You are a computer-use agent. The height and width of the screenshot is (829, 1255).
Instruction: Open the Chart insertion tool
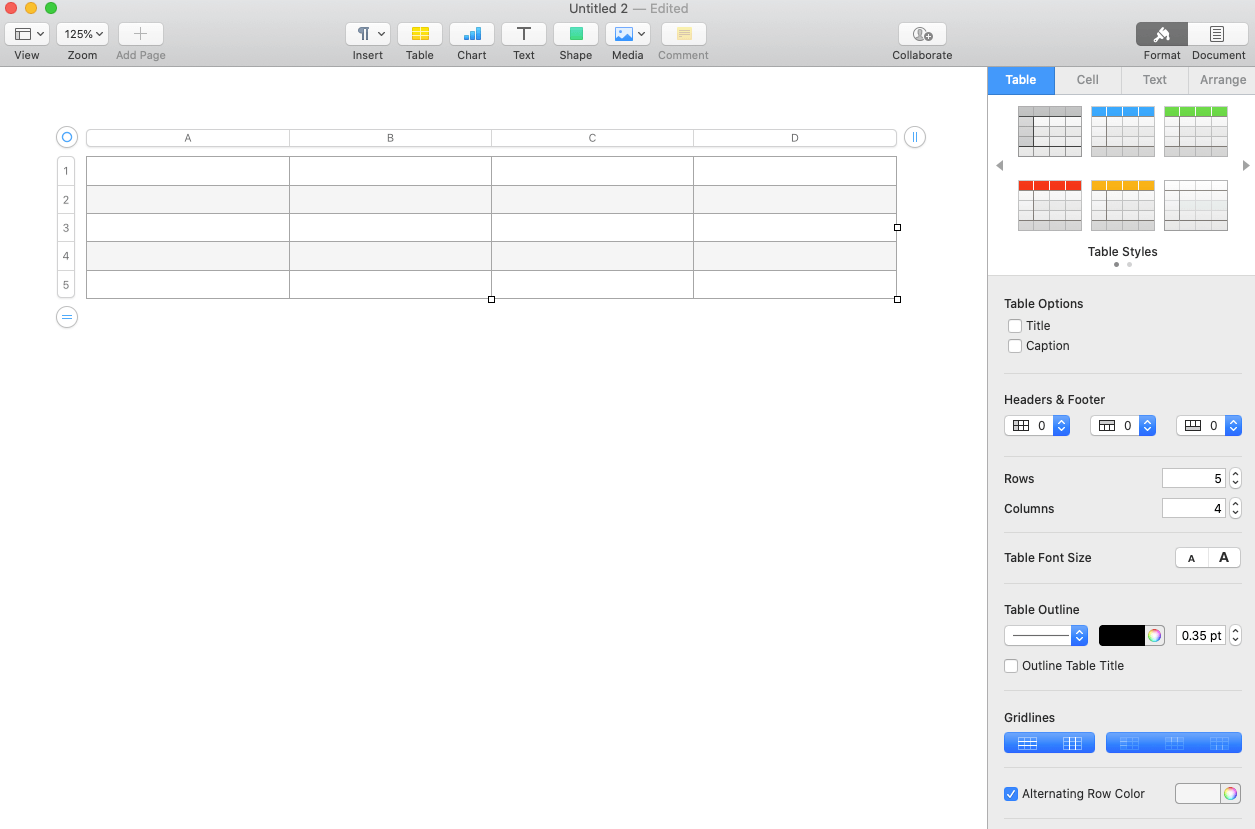coord(472,34)
